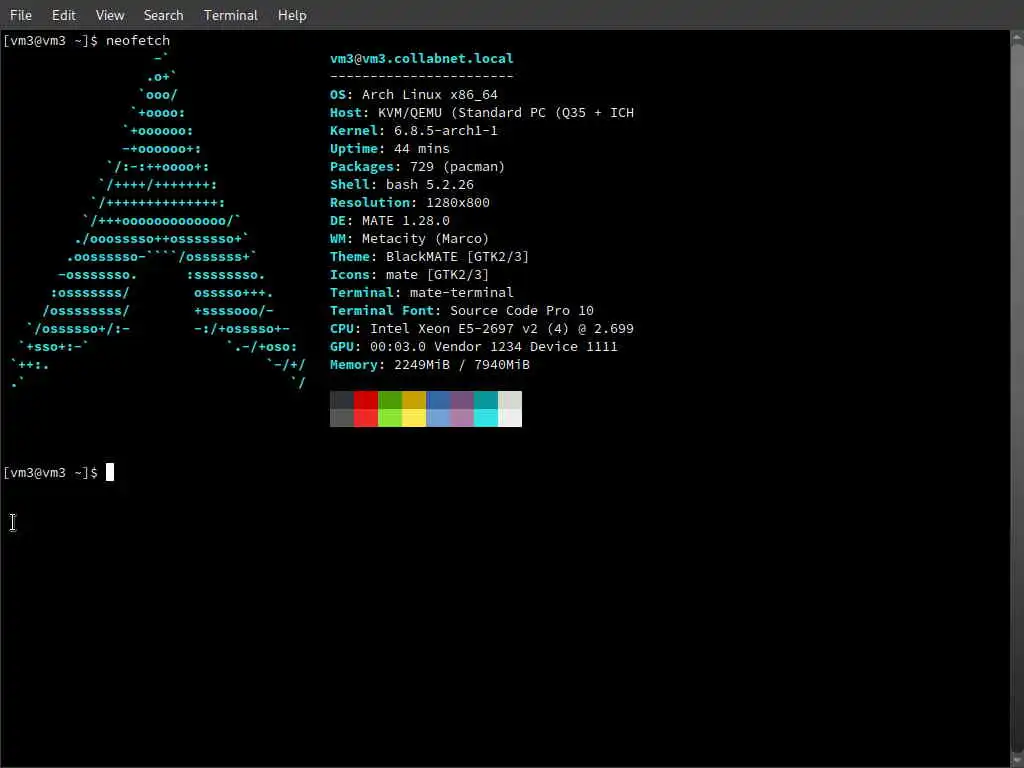
Task: Click the dark cyan color block in the palette
Action: (x=486, y=400)
